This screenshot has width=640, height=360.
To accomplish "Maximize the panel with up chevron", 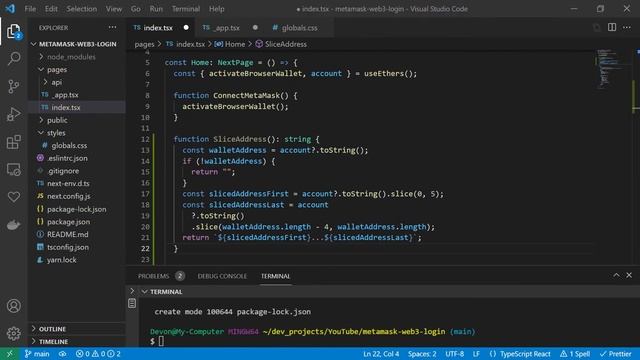I will pos(616,276).
